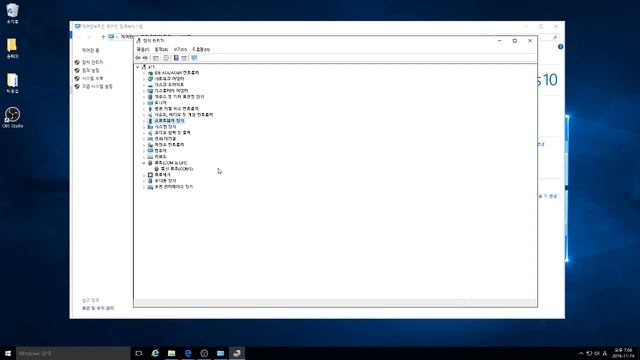640x360 pixels.
Task: Scan for hardware changes with monitor toolbar icon
Action: coord(194,58)
